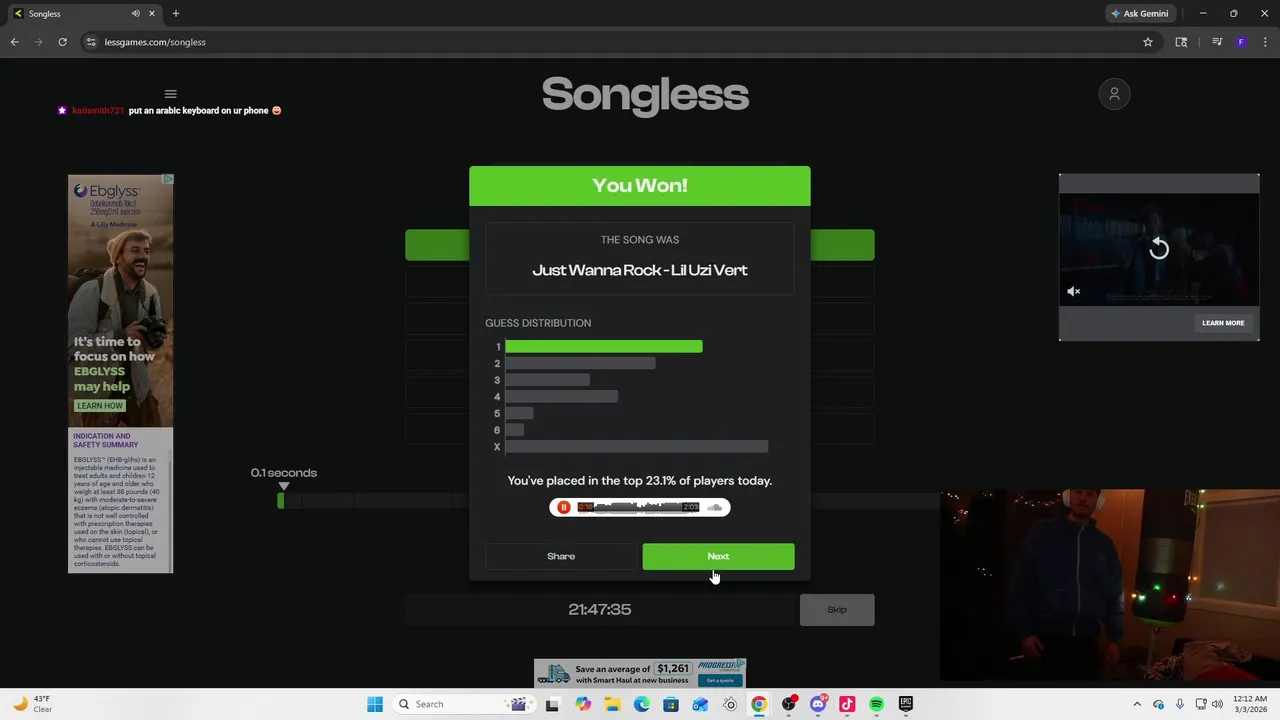Open Epic Games launcher in taskbar
The image size is (1280, 720).
tap(906, 704)
